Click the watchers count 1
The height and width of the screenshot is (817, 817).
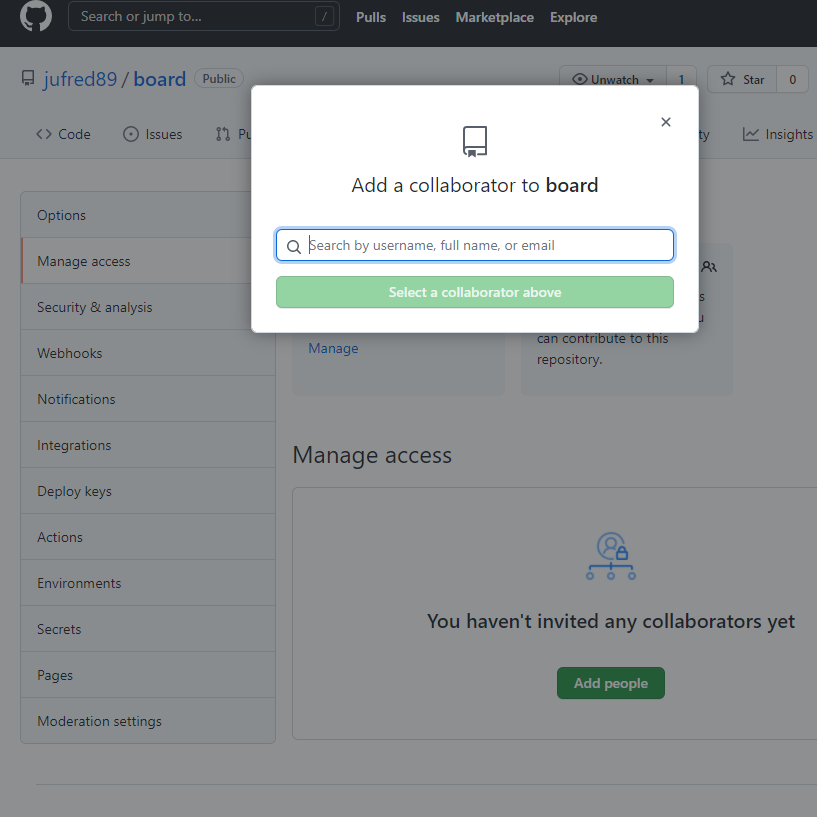681,79
